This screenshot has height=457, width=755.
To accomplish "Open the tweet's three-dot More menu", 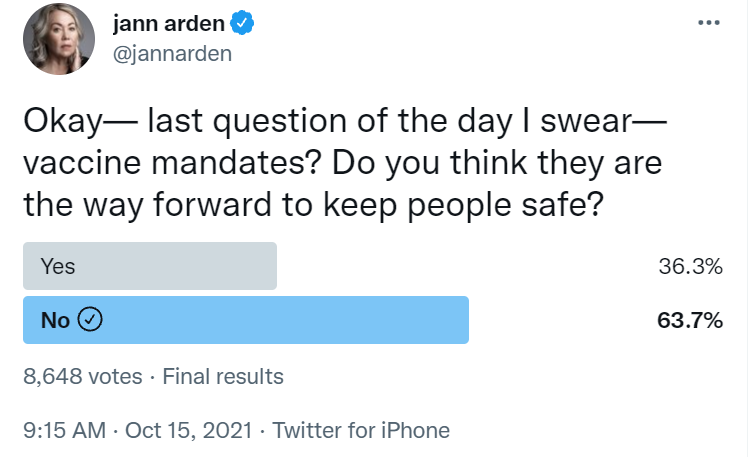I will 709,24.
